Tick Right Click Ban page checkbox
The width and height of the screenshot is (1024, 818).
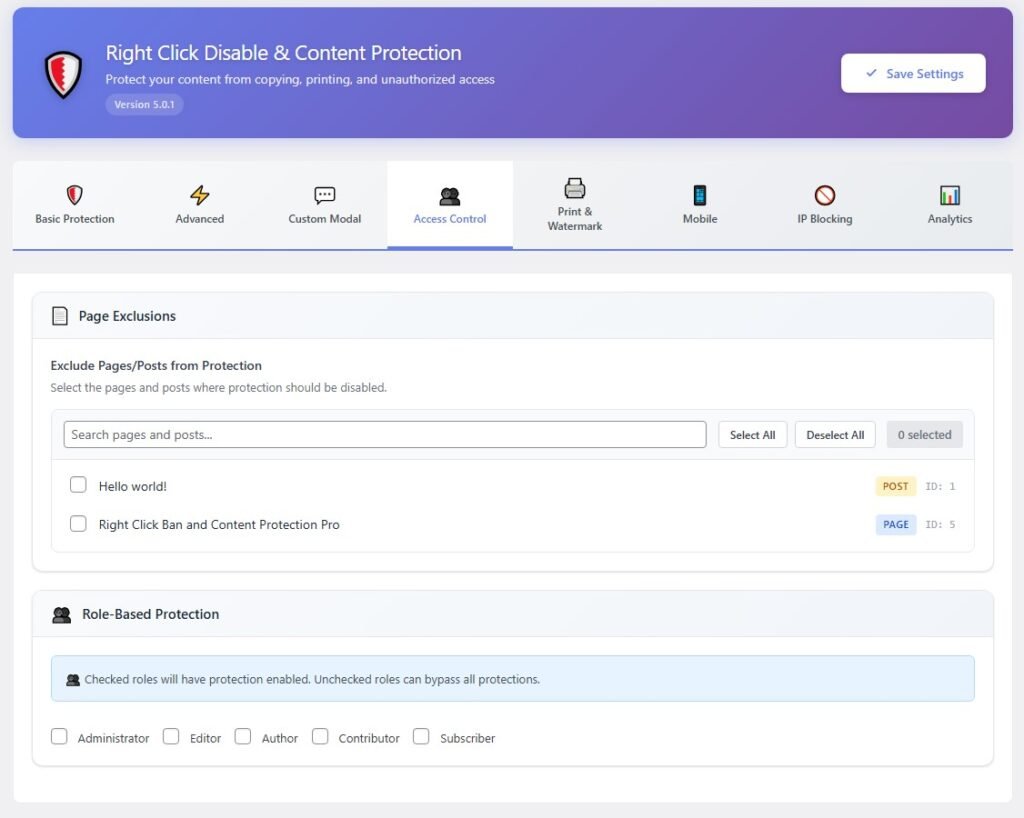pyautogui.click(x=78, y=523)
